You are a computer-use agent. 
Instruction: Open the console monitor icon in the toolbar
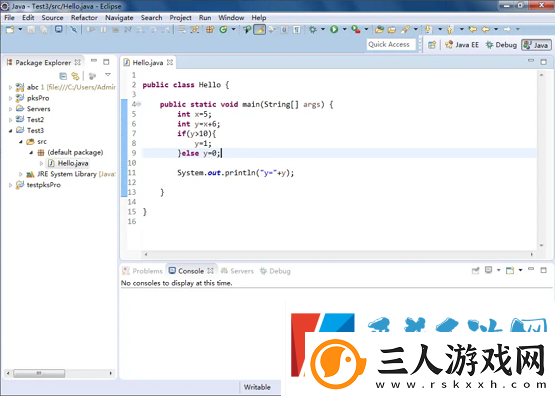coord(59,29)
